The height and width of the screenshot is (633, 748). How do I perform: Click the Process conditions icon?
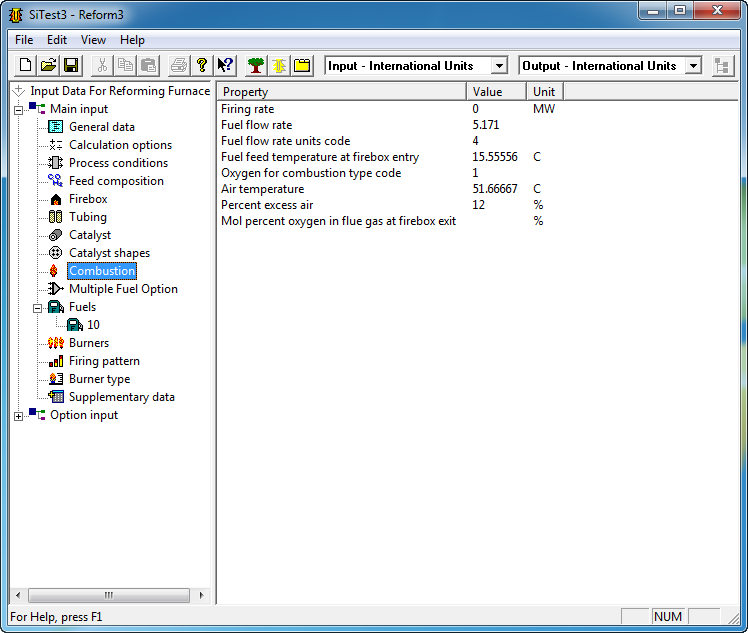(55, 163)
